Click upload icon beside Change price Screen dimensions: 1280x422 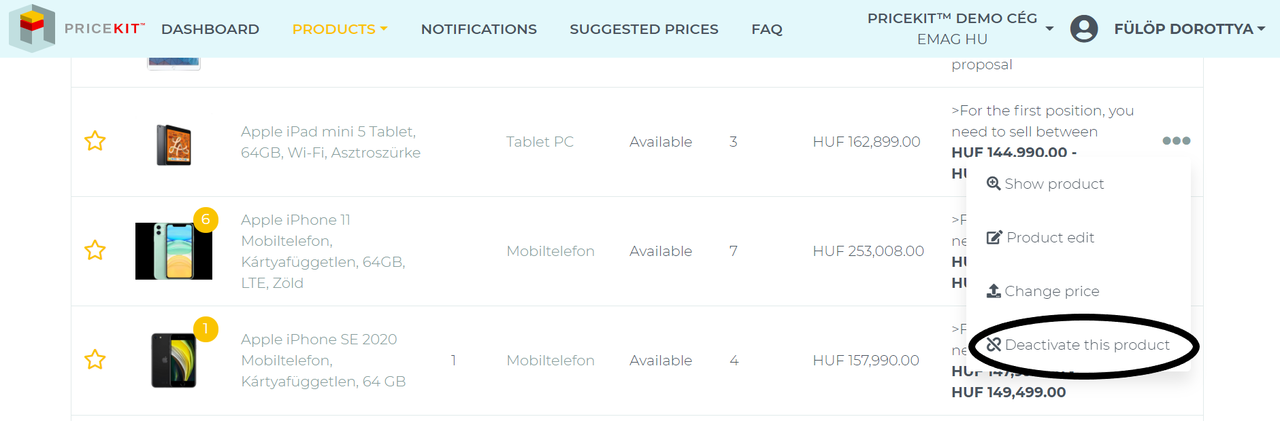point(993,291)
